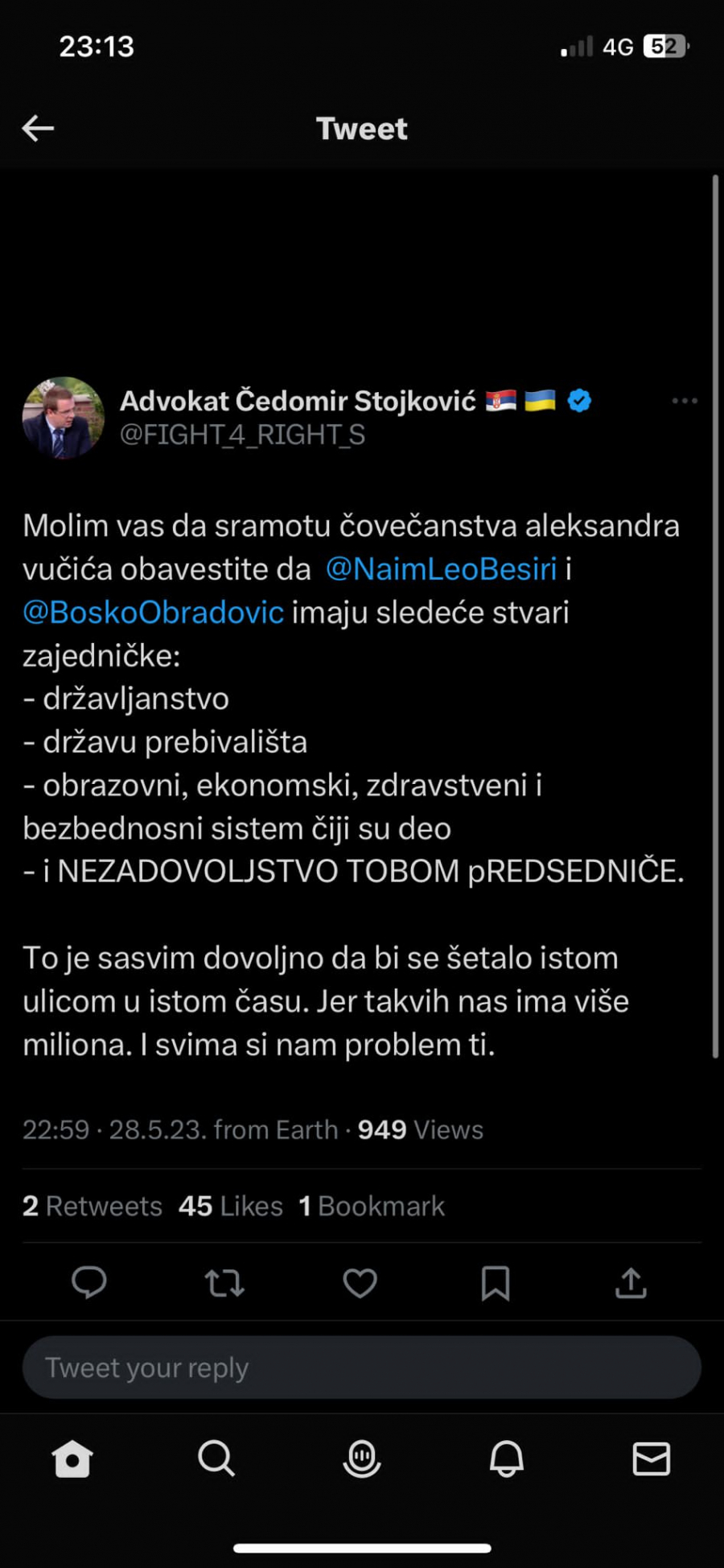Tap the share icon
Screen dimensions: 724x1568
[631, 1282]
